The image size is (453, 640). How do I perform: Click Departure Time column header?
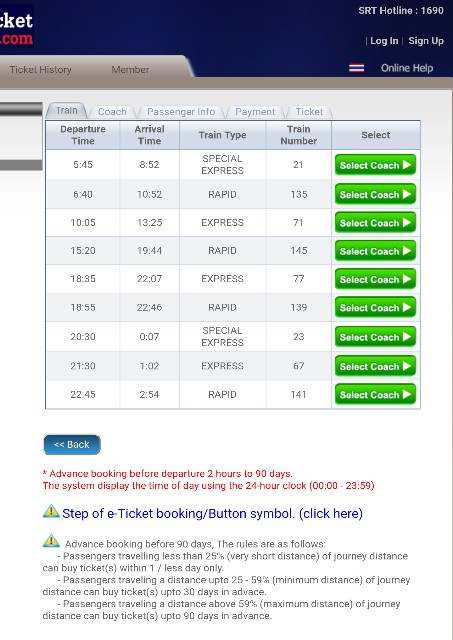click(x=83, y=135)
